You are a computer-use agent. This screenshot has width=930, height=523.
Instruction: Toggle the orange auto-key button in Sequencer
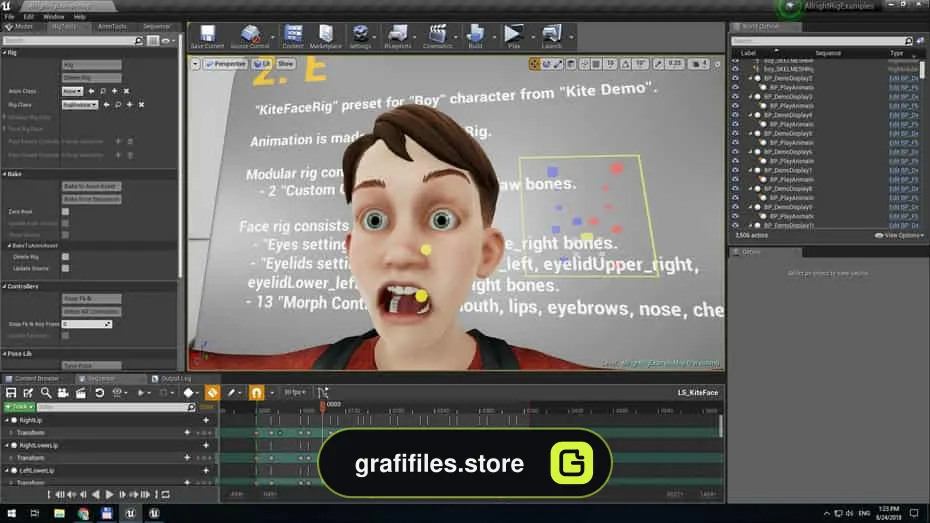pos(212,393)
